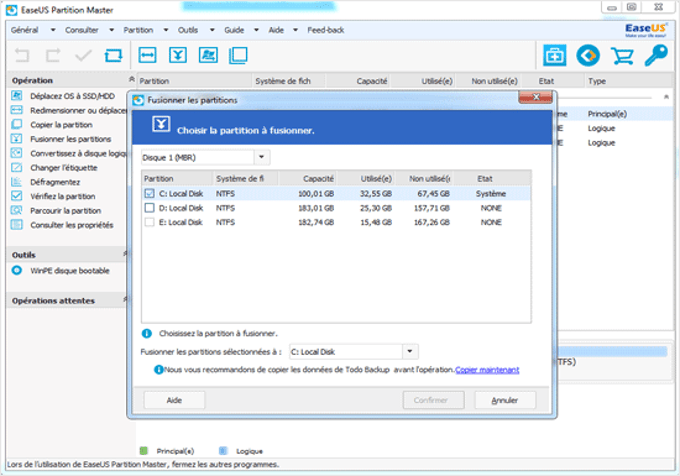Click the blue round arrow recovery icon
The height and width of the screenshot is (476, 680).
click(x=588, y=55)
